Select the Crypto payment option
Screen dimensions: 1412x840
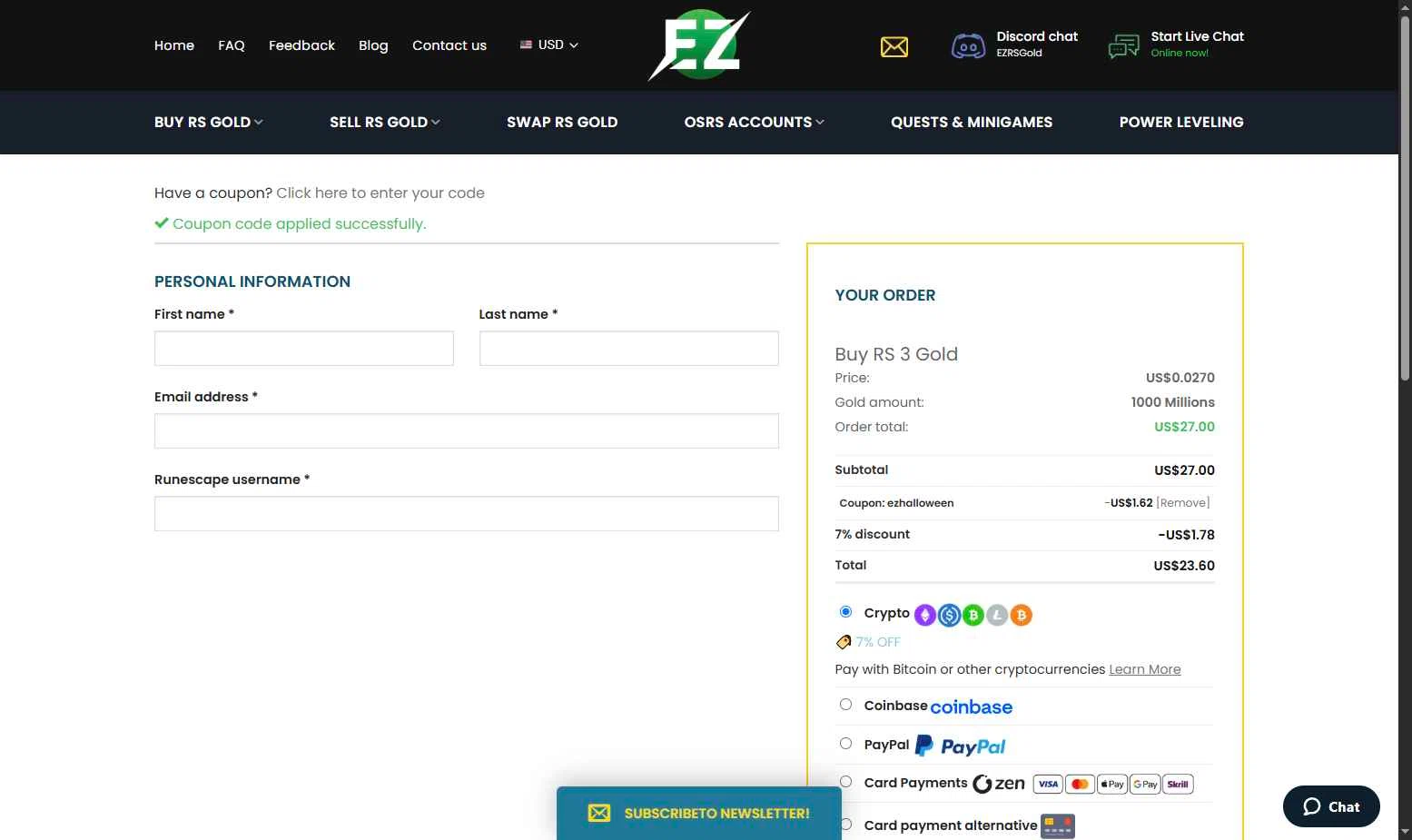845,612
